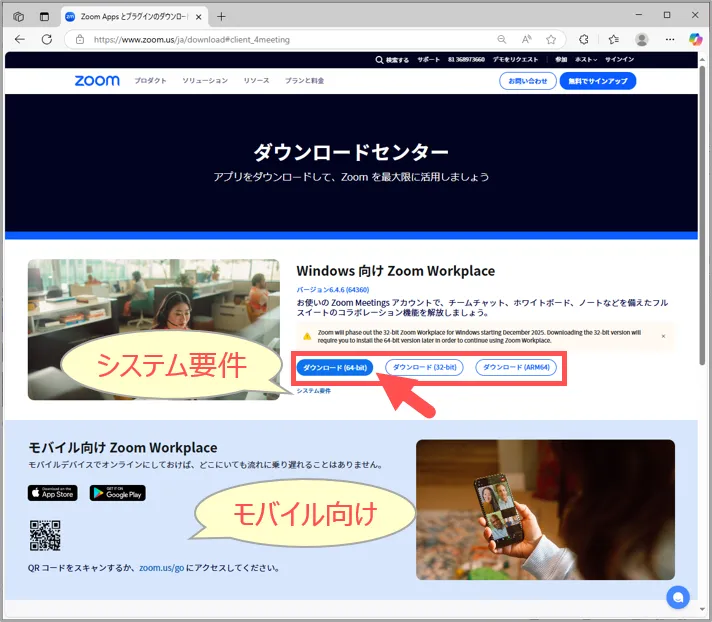
Task: Add page to favorites with the star icon
Action: point(551,39)
